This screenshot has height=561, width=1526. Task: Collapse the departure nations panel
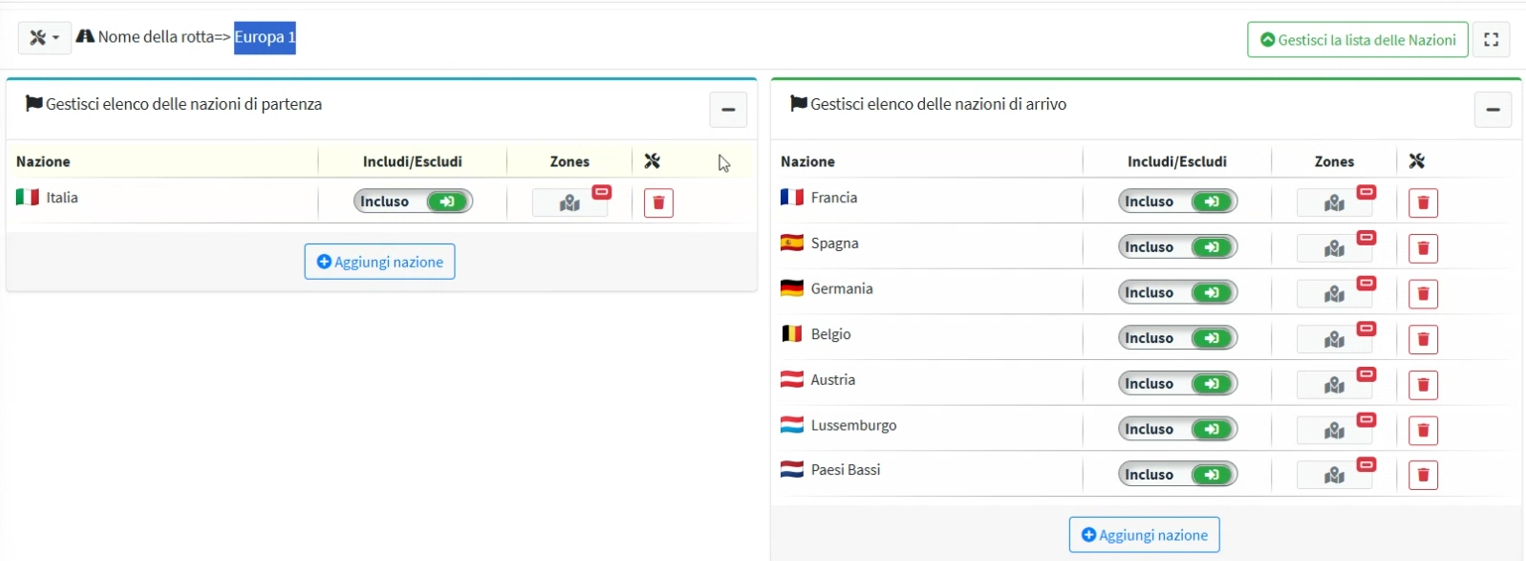point(728,110)
